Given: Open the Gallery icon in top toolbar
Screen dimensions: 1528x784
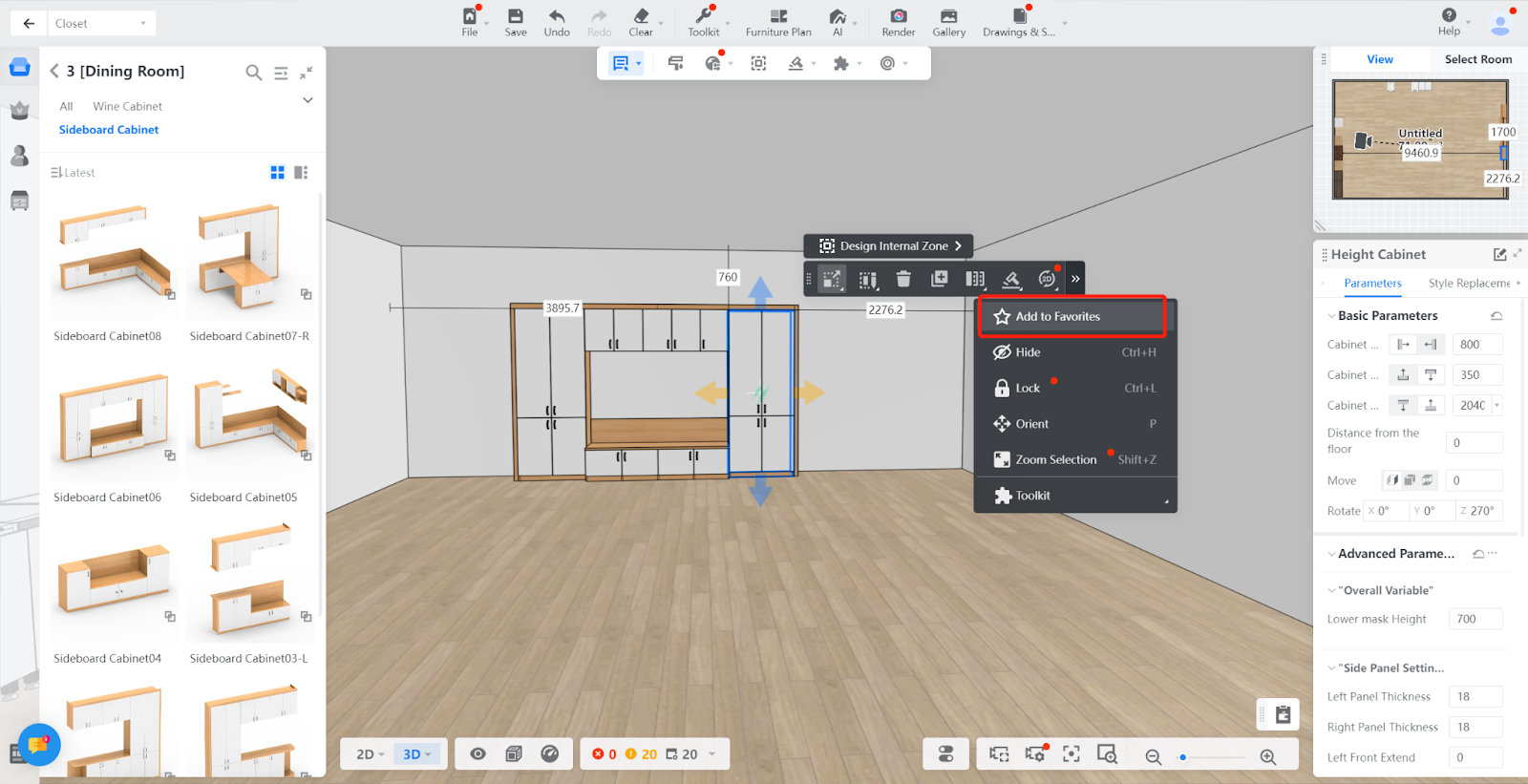Looking at the screenshot, I should [x=948, y=17].
